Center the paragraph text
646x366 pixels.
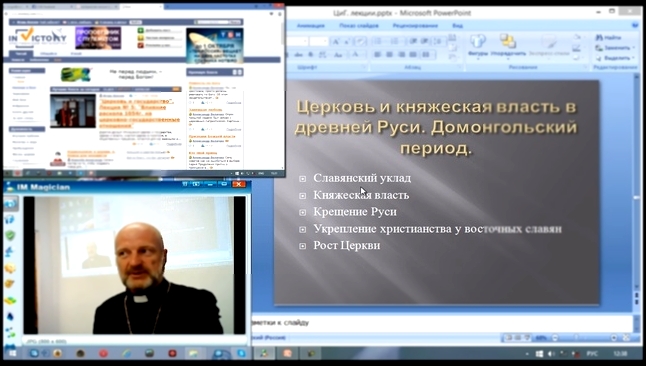pos(389,54)
